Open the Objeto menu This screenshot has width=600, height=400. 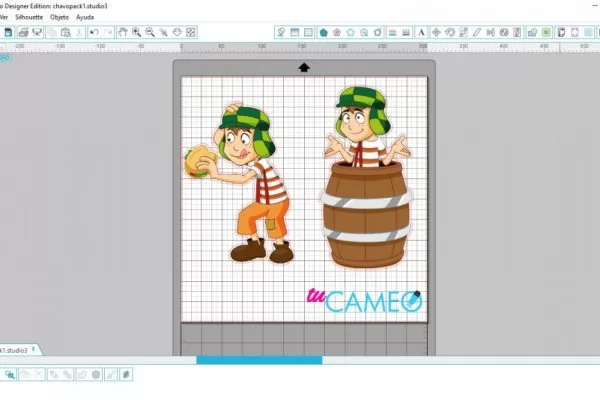click(59, 17)
